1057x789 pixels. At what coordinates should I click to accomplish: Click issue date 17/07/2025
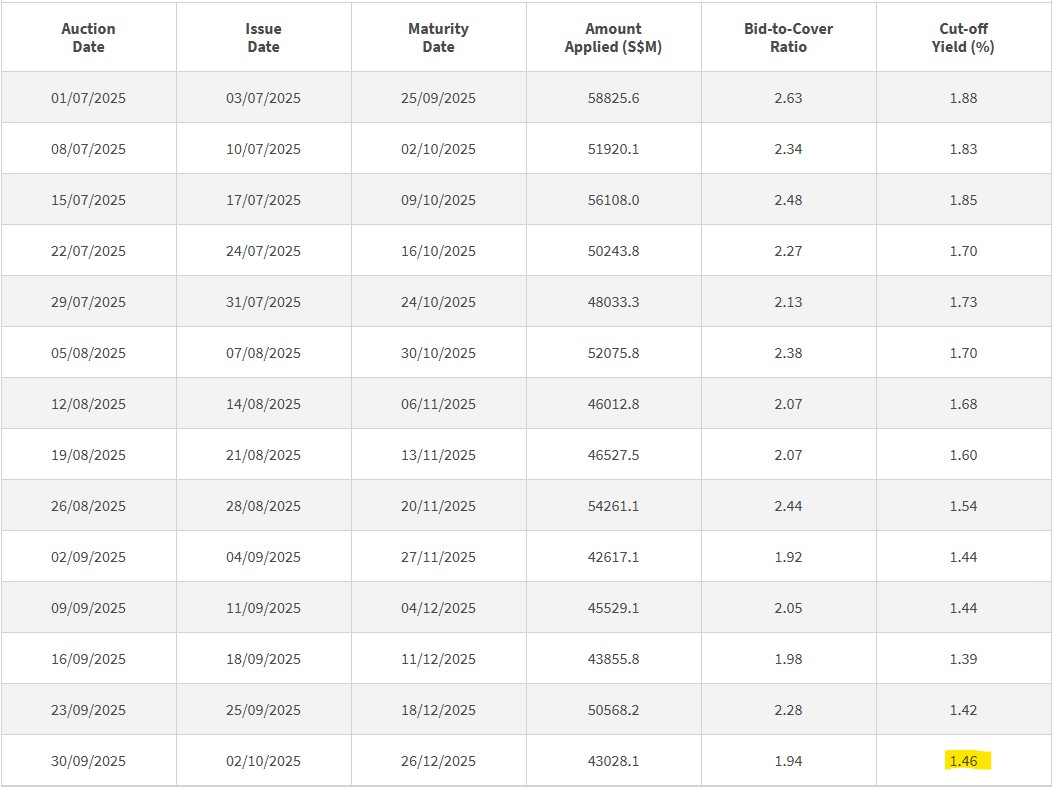pos(263,200)
